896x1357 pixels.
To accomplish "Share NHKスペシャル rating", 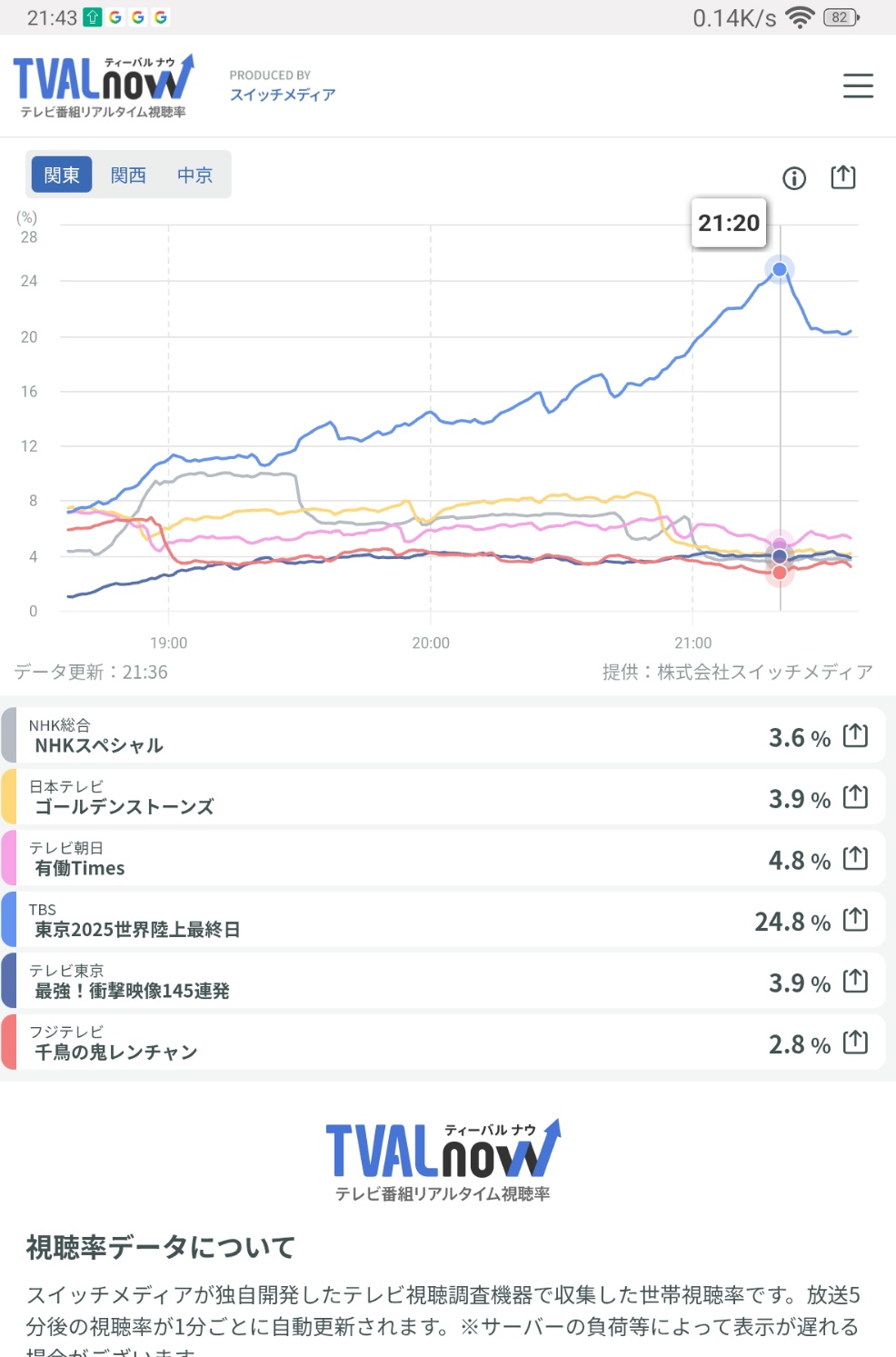I will click(x=855, y=735).
